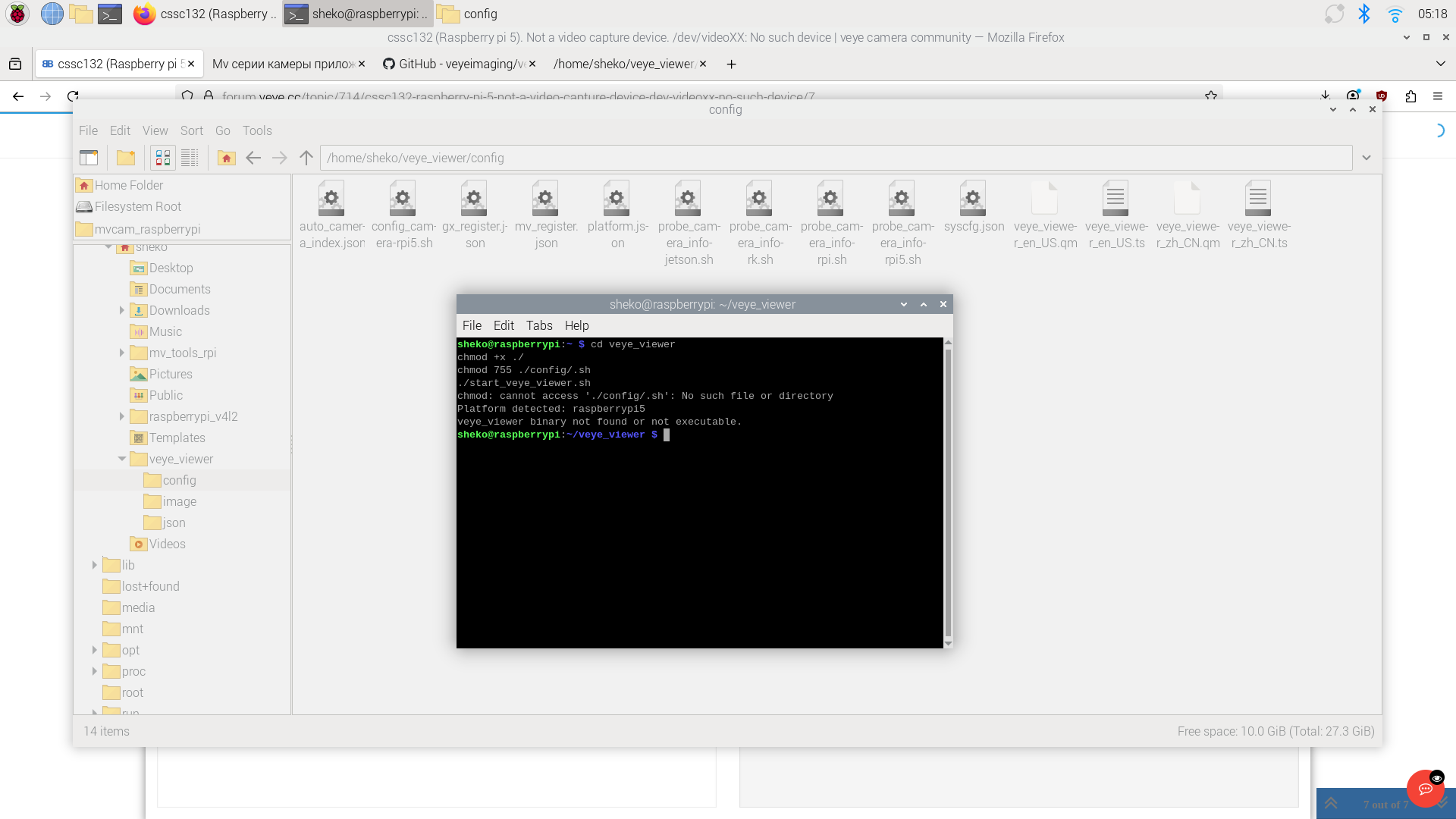Open the Raspberry Pi main menu
The image size is (1456, 819).
[x=17, y=14]
